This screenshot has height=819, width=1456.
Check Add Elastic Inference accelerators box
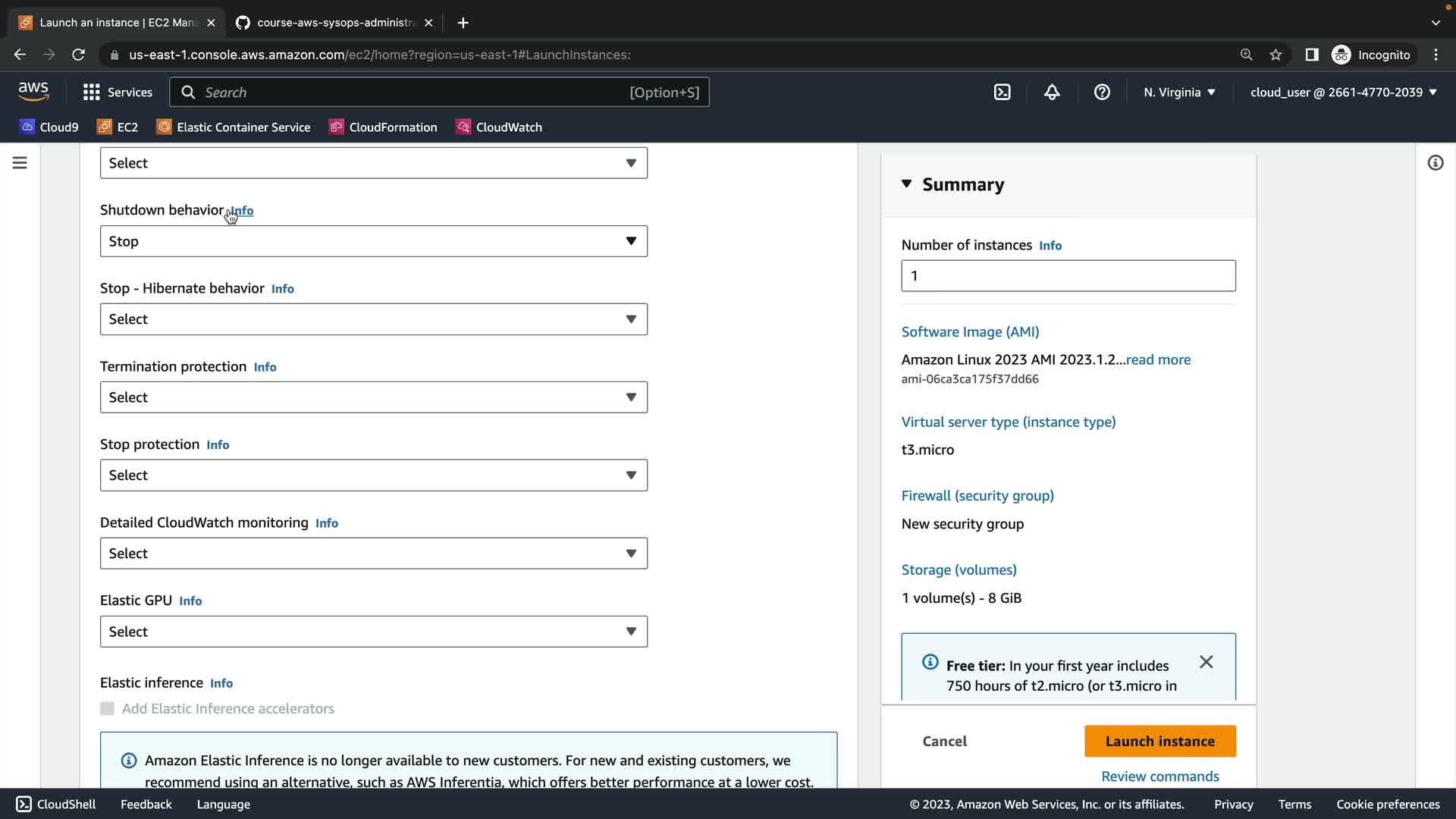(107, 708)
